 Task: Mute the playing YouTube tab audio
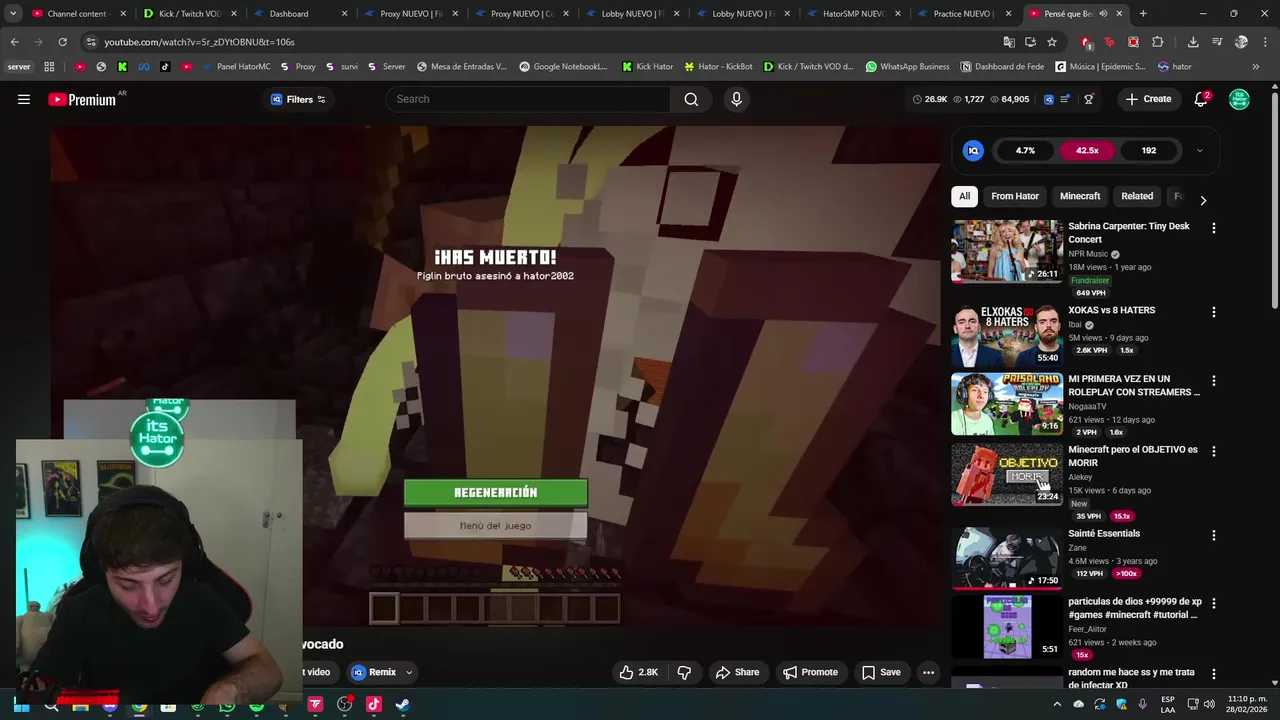pos(1102,14)
